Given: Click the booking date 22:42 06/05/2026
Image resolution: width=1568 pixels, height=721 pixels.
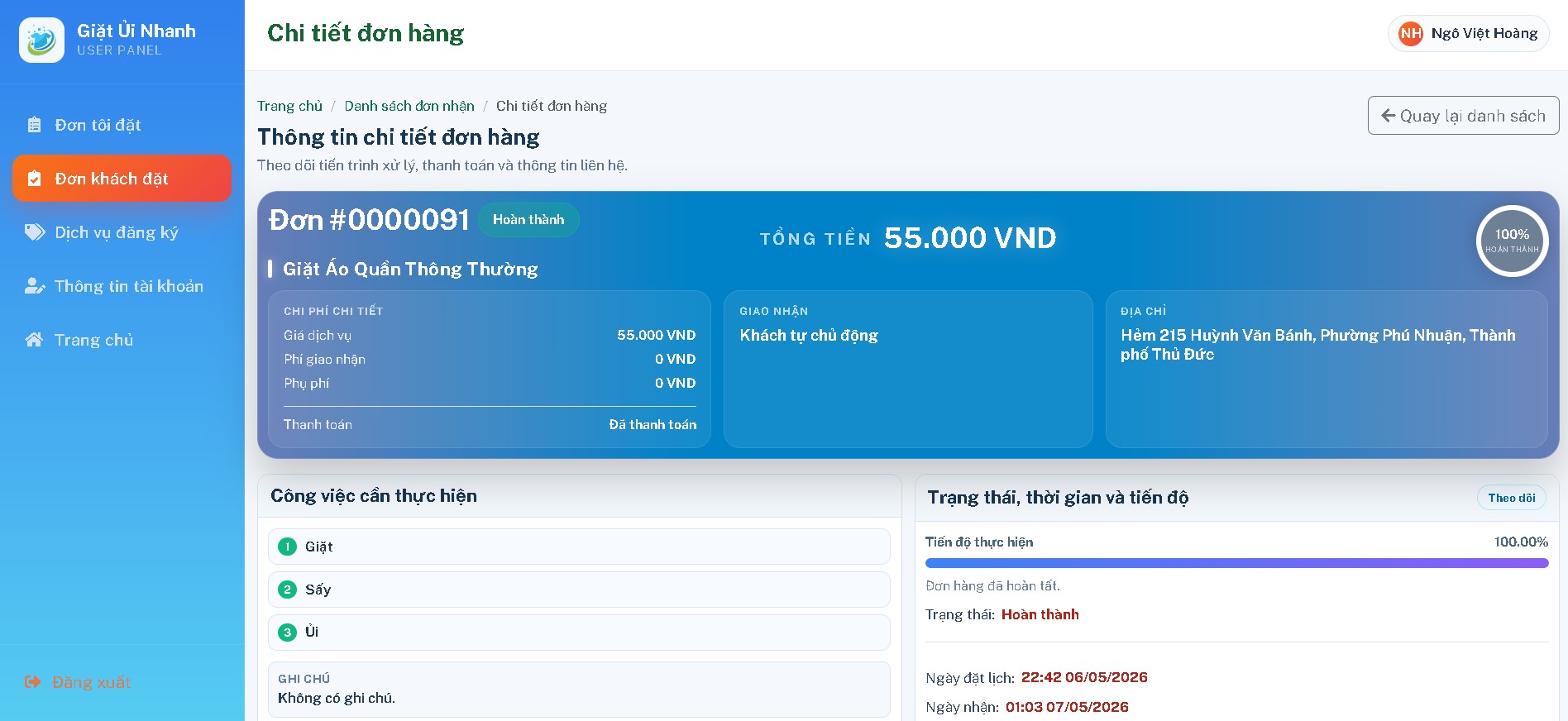Looking at the screenshot, I should 1084,677.
